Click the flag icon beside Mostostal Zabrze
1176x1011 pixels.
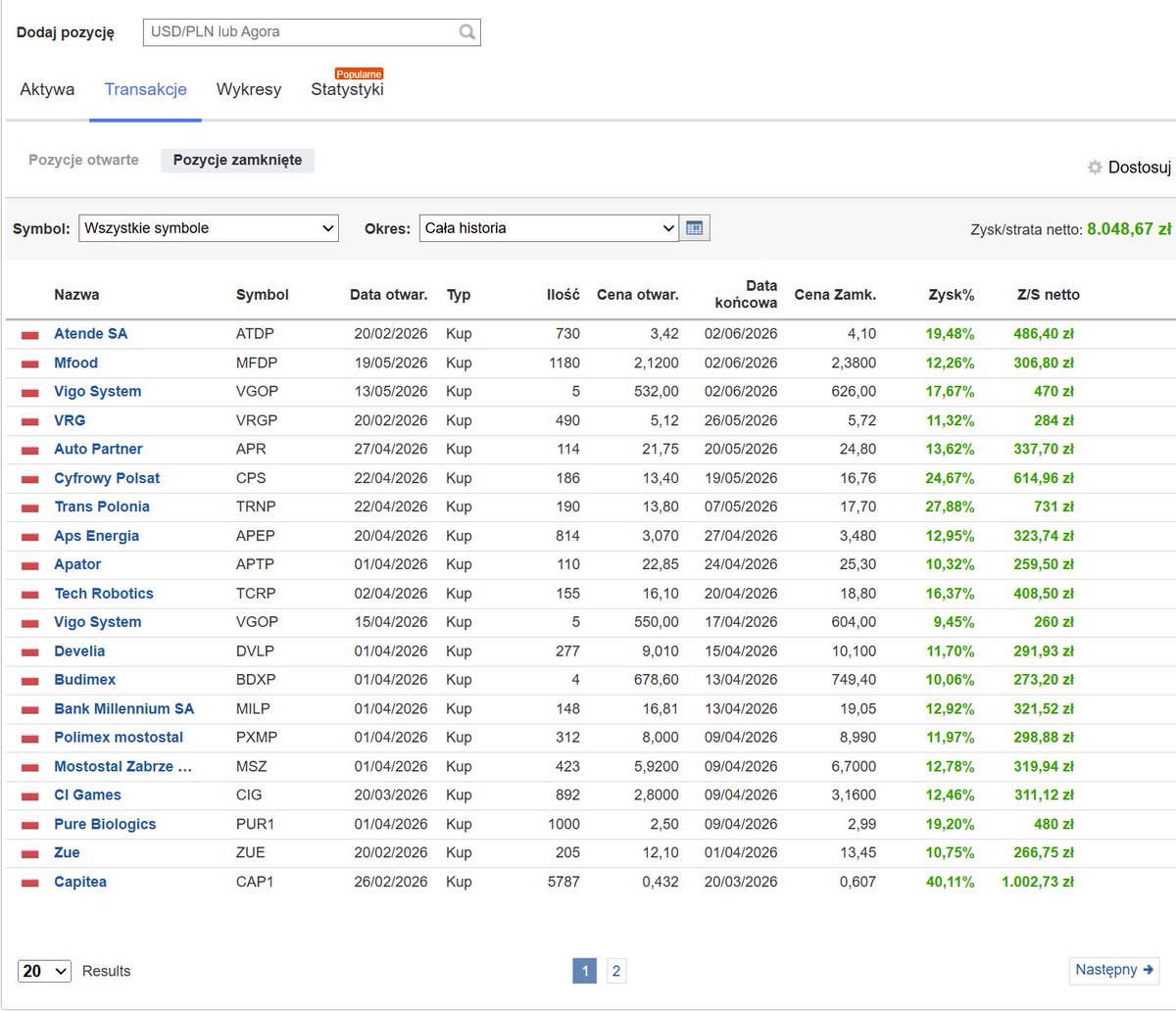pyautogui.click(x=30, y=767)
